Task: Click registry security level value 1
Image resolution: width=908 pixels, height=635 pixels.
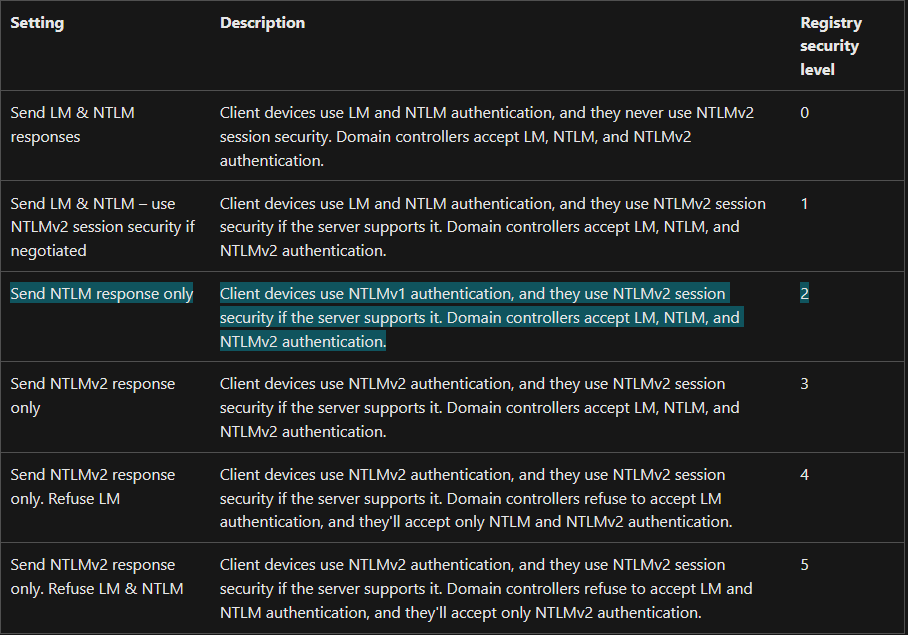Action: 804,204
